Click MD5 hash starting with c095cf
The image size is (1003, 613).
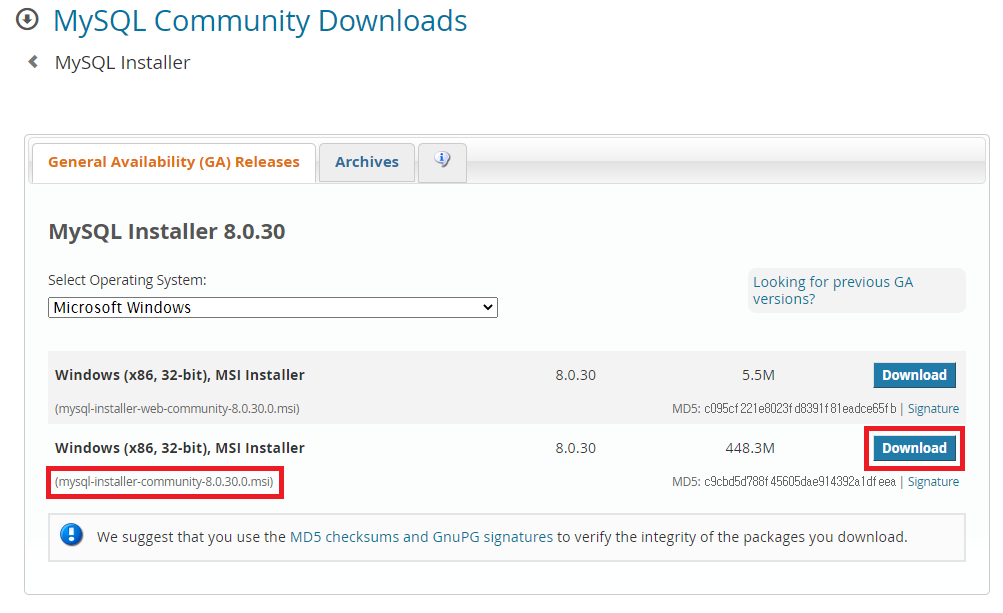click(x=800, y=408)
